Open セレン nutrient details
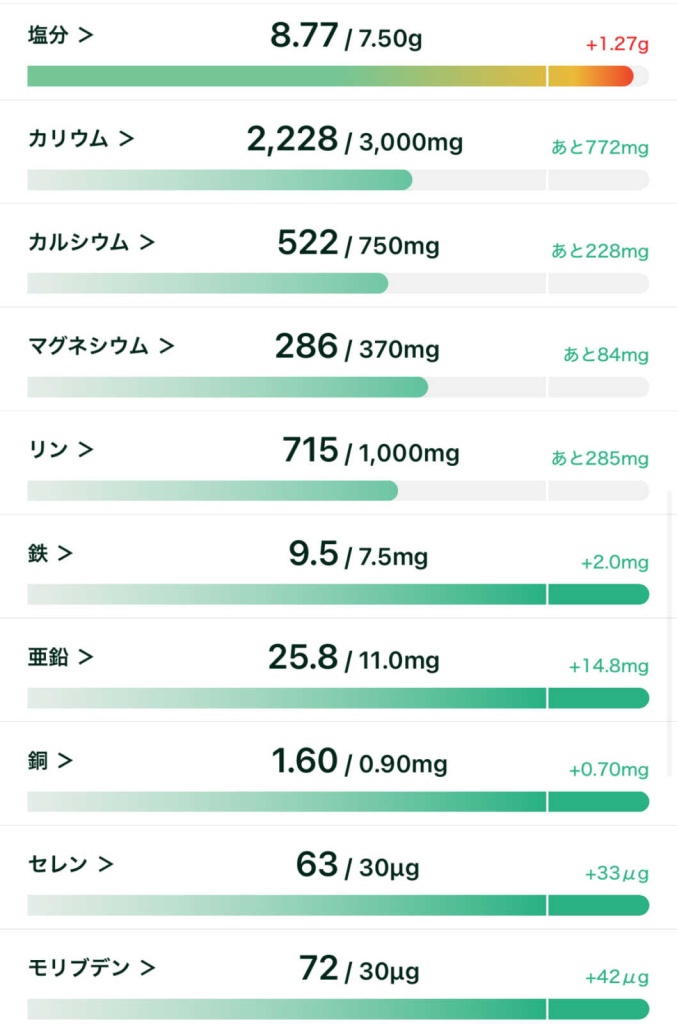Screen dimensions: 677x1024 [71, 864]
